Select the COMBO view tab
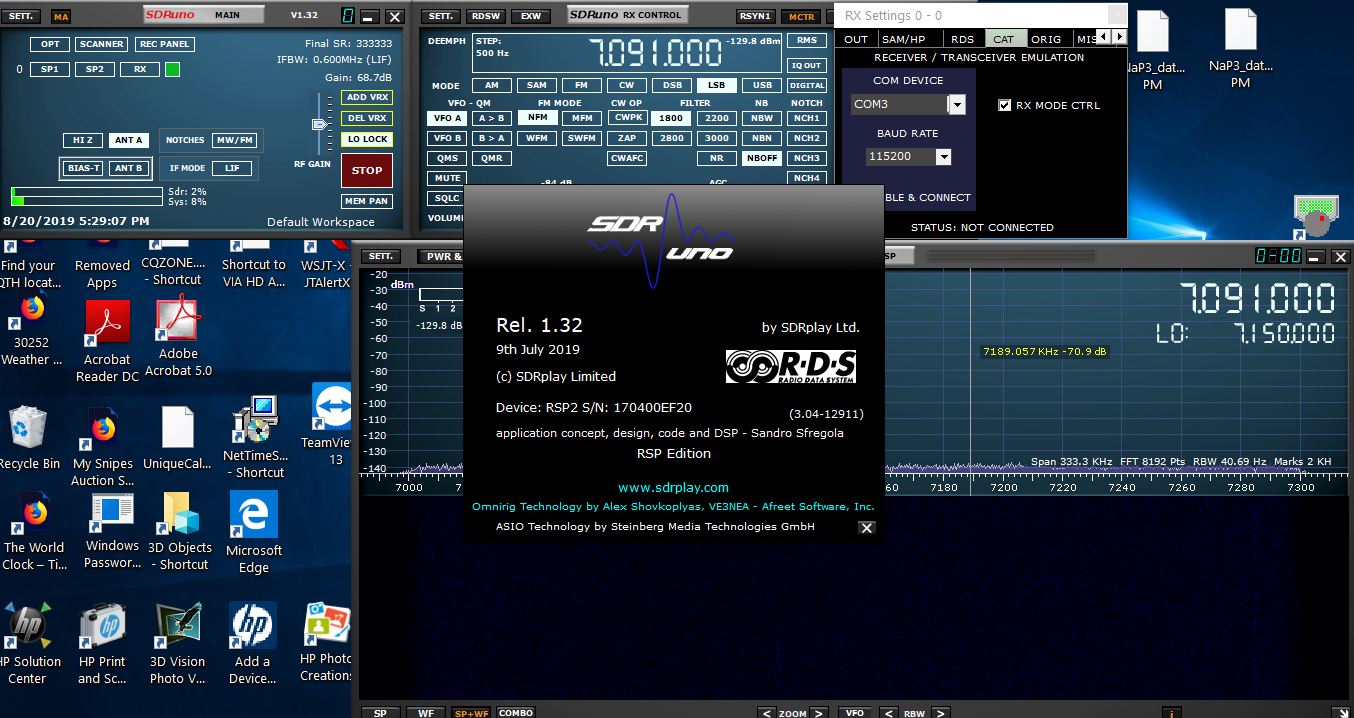The width and height of the screenshot is (1354, 718). (x=516, y=713)
